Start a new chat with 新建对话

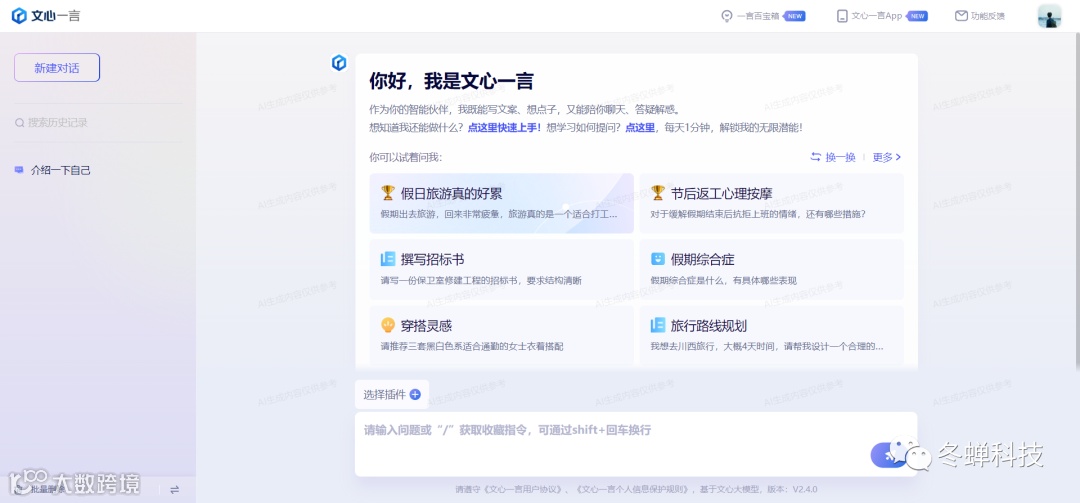coord(57,68)
